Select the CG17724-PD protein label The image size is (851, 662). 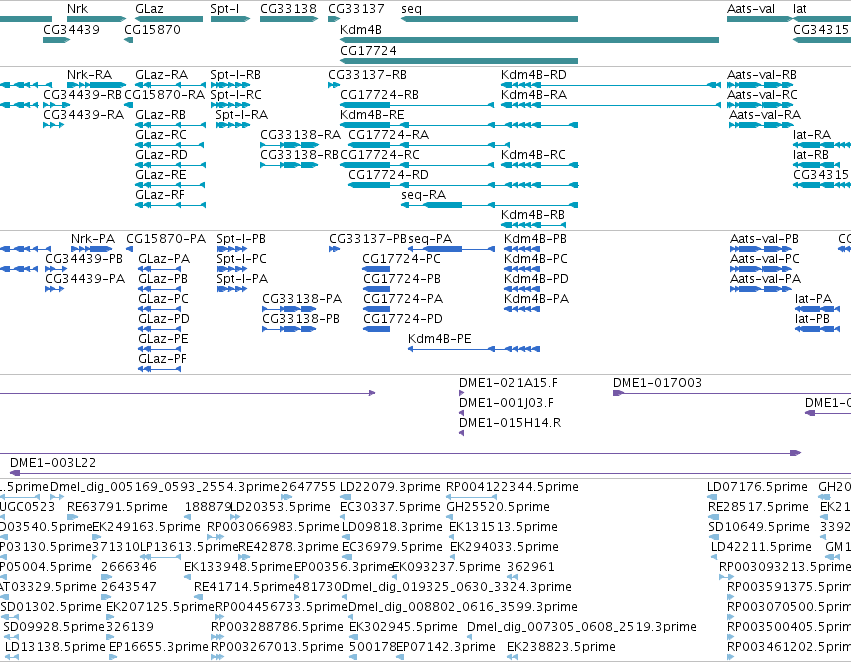[403, 319]
